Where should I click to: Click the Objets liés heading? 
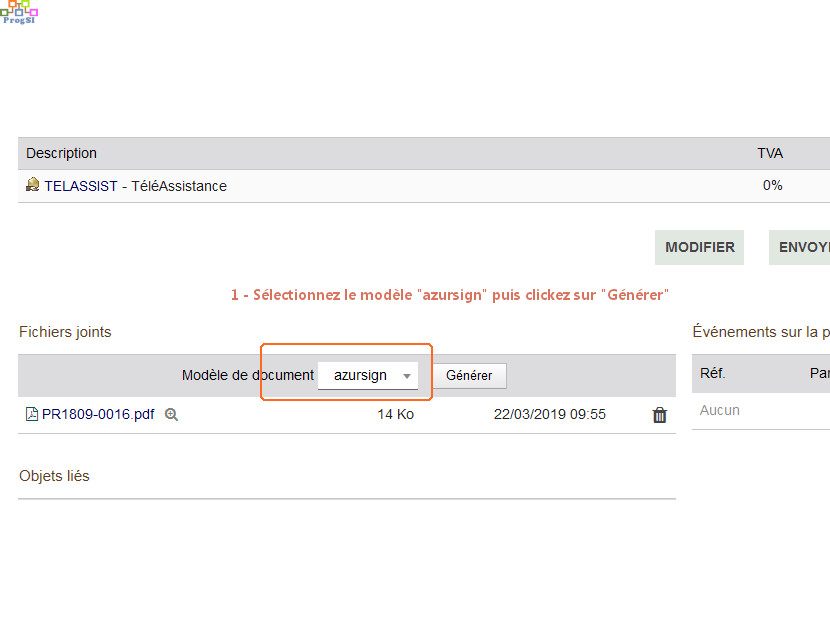pos(54,476)
